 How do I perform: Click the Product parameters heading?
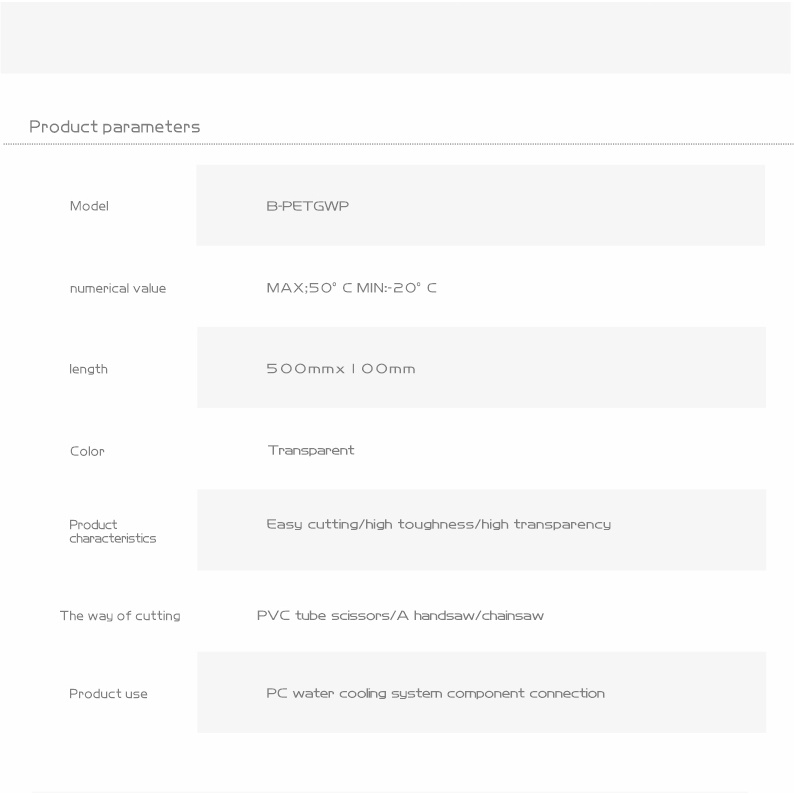pos(114,127)
